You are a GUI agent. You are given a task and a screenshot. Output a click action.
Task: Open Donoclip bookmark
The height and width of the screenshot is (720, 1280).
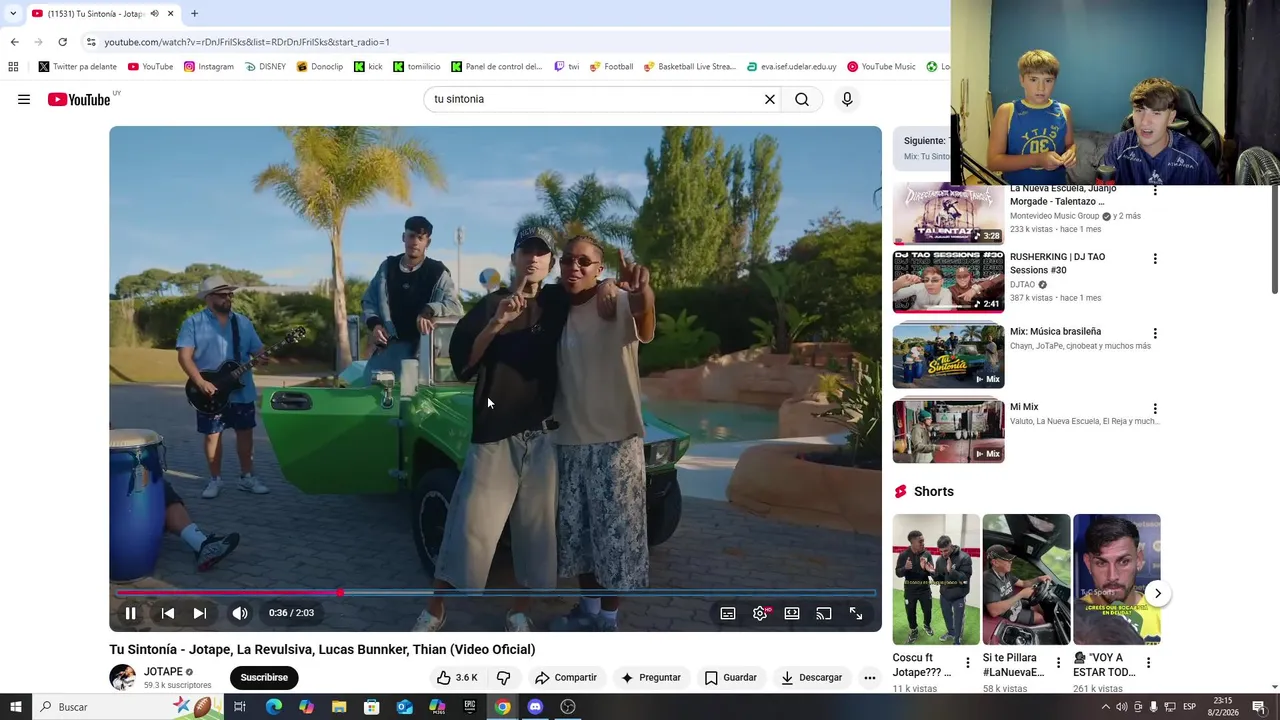pos(320,67)
